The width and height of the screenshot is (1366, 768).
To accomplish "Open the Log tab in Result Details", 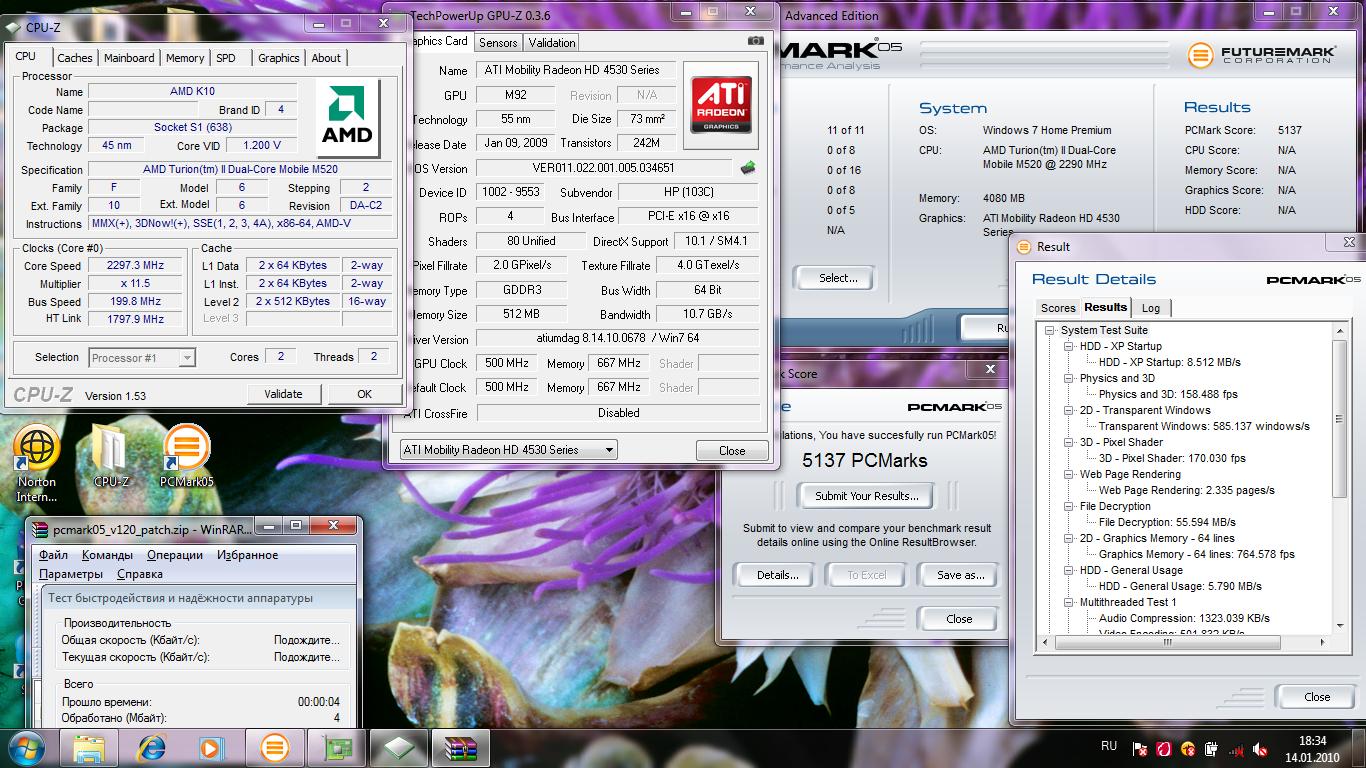I will [x=1151, y=308].
